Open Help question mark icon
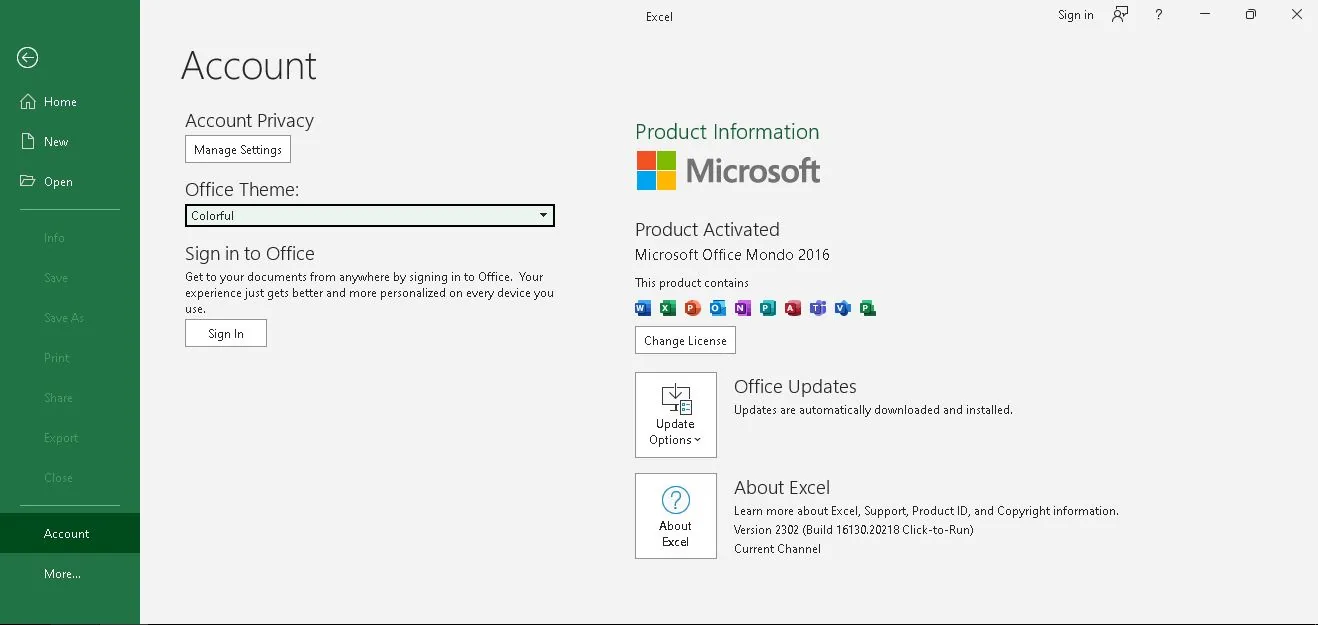 click(1158, 15)
